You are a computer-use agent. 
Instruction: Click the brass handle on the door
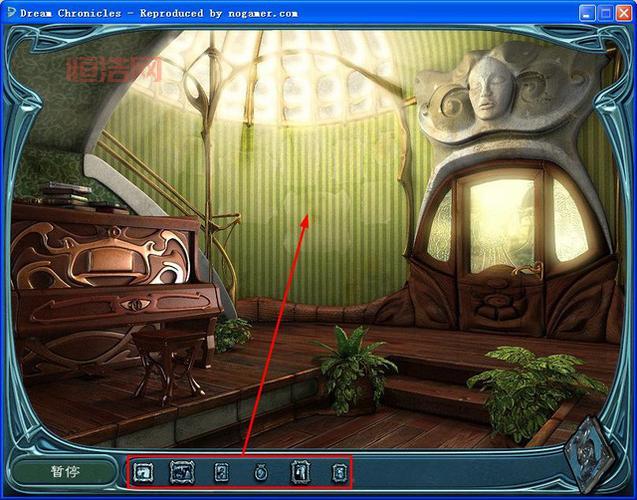[528, 267]
